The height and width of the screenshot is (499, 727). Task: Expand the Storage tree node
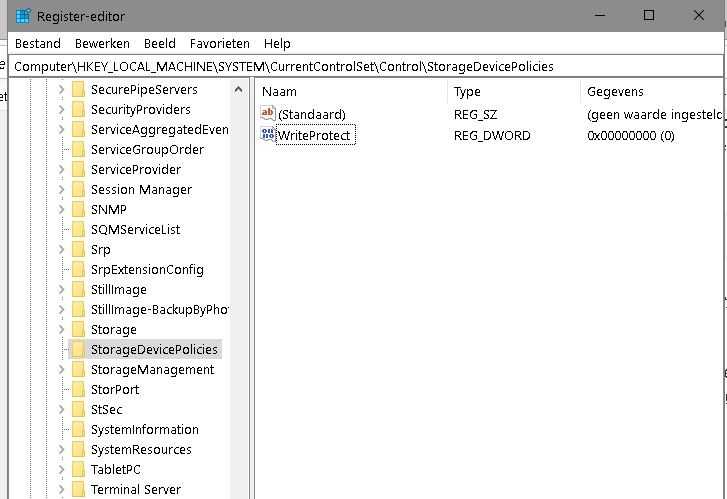click(x=61, y=330)
